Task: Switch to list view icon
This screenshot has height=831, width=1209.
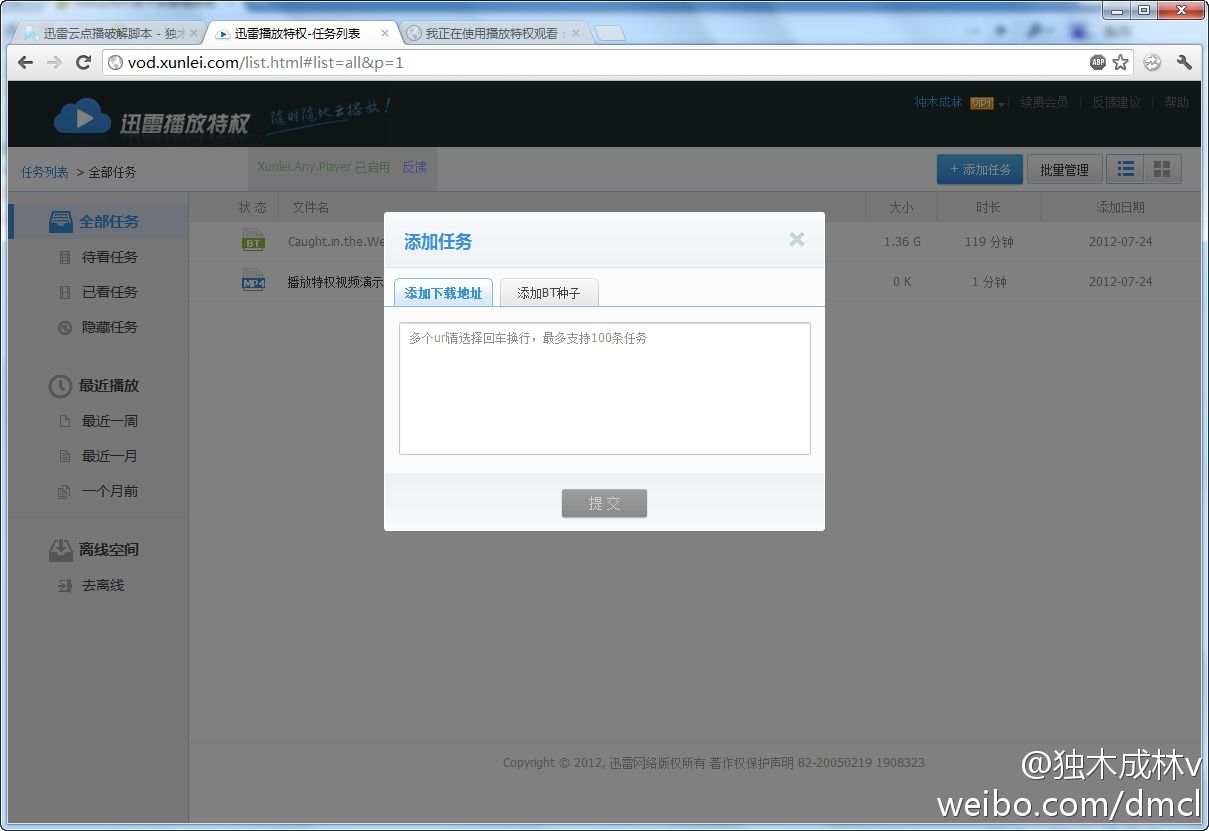Action: [1126, 169]
